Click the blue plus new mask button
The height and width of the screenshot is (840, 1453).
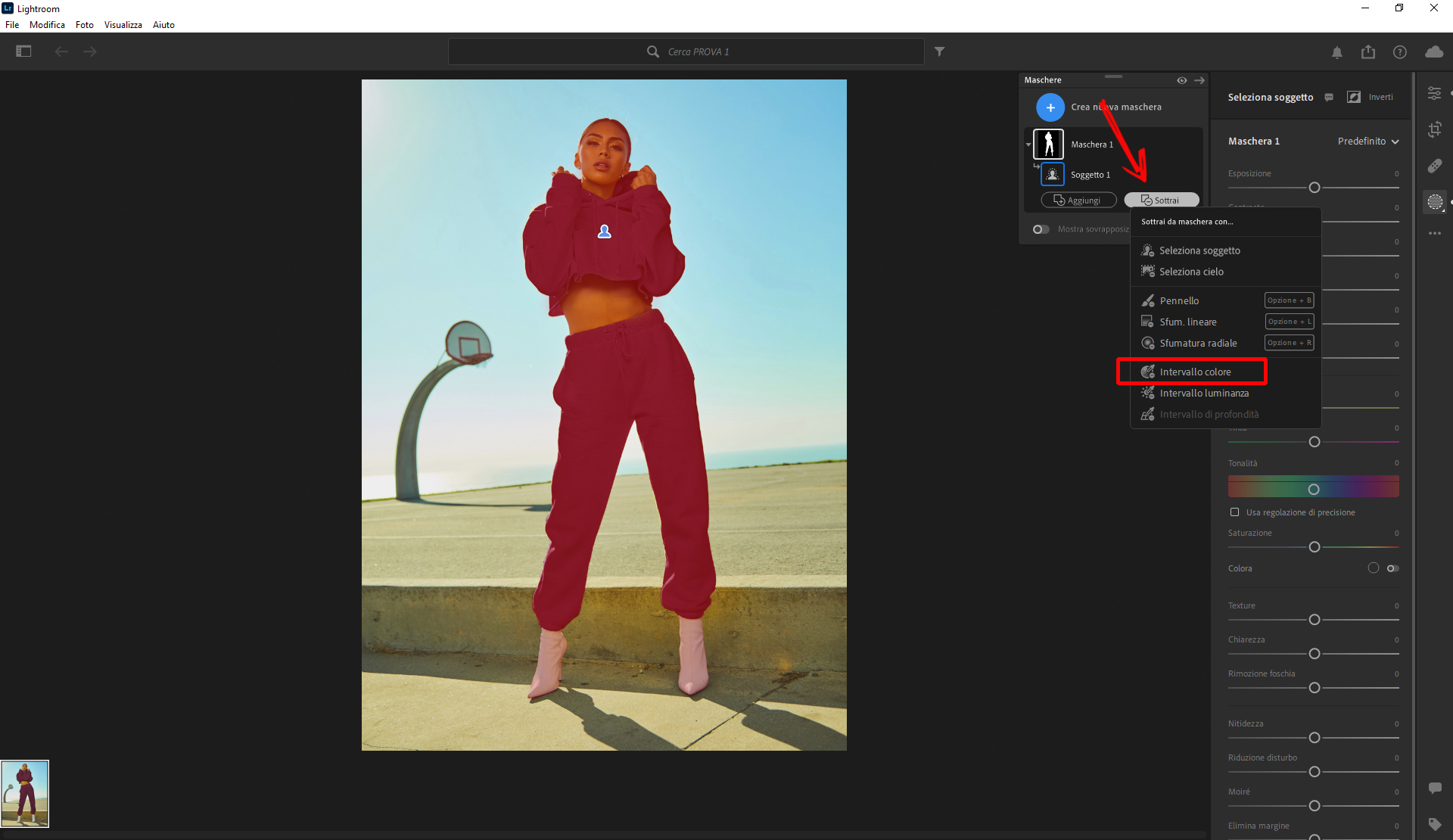pos(1050,107)
